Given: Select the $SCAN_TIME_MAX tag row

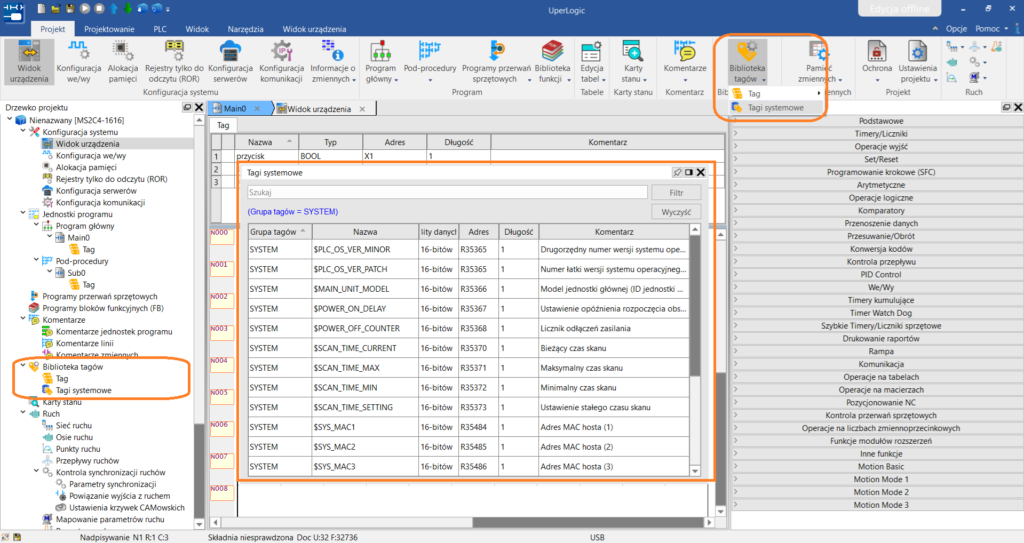Looking at the screenshot, I should (x=468, y=368).
